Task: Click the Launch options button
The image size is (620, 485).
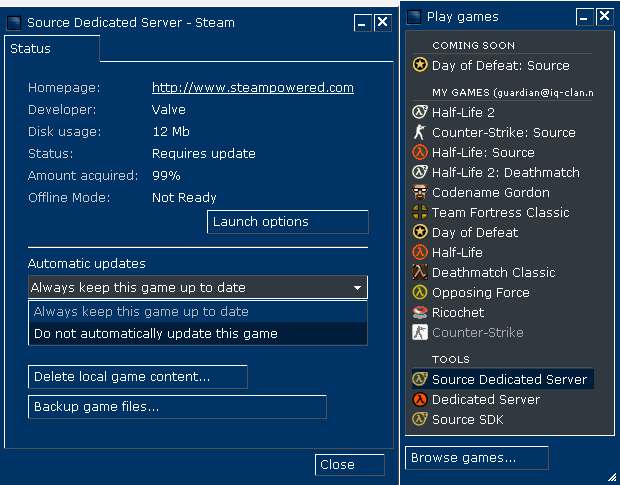Action: point(288,222)
